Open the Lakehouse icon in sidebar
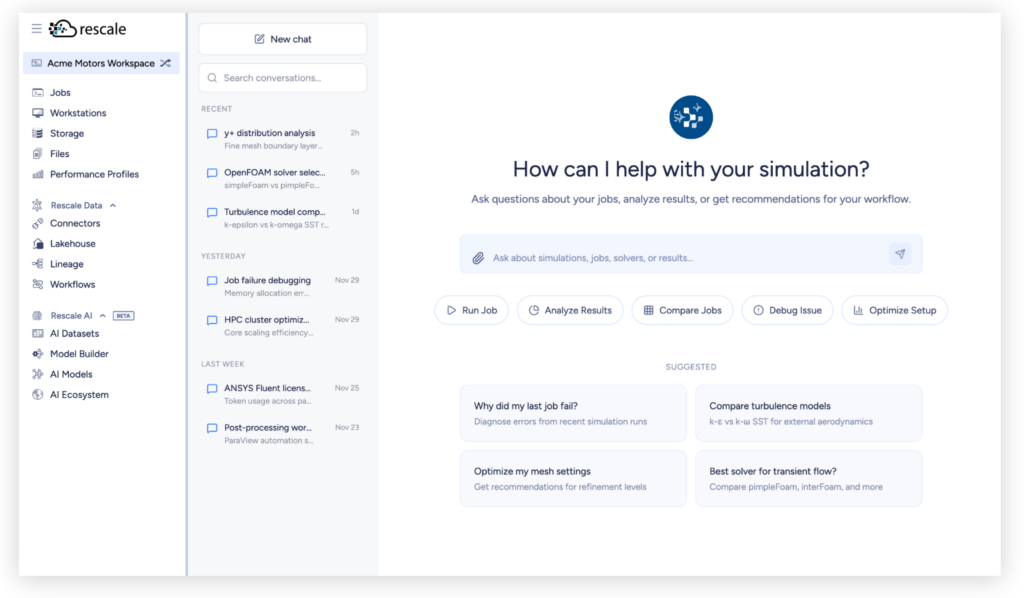Image resolution: width=1024 pixels, height=598 pixels. [38, 244]
